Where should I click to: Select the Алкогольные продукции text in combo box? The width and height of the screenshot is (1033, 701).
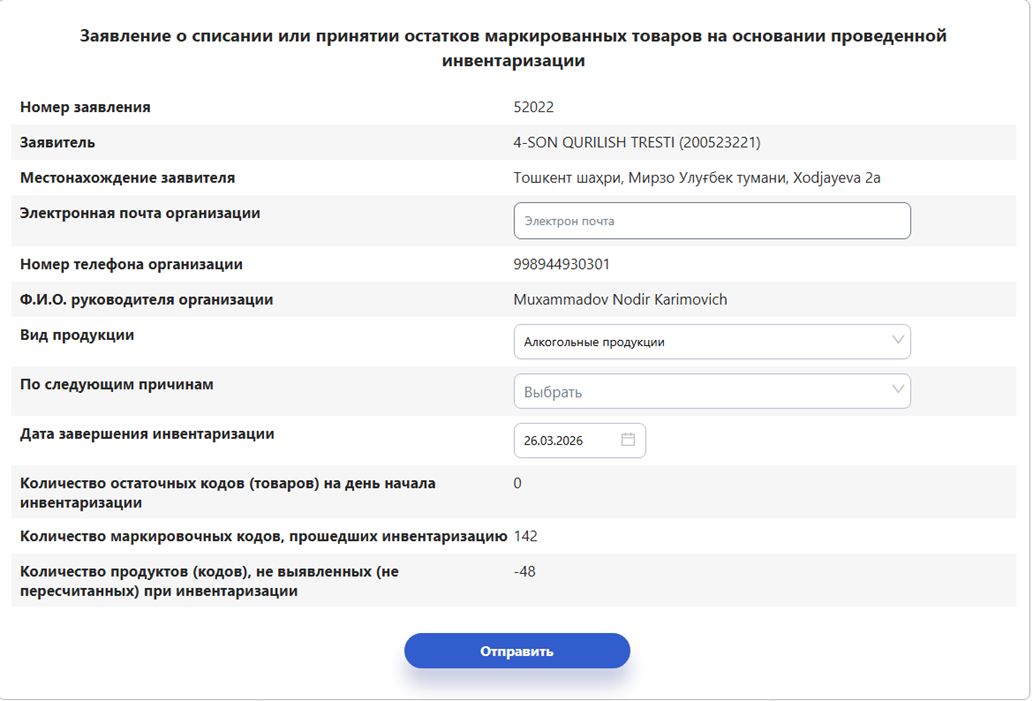(594, 342)
